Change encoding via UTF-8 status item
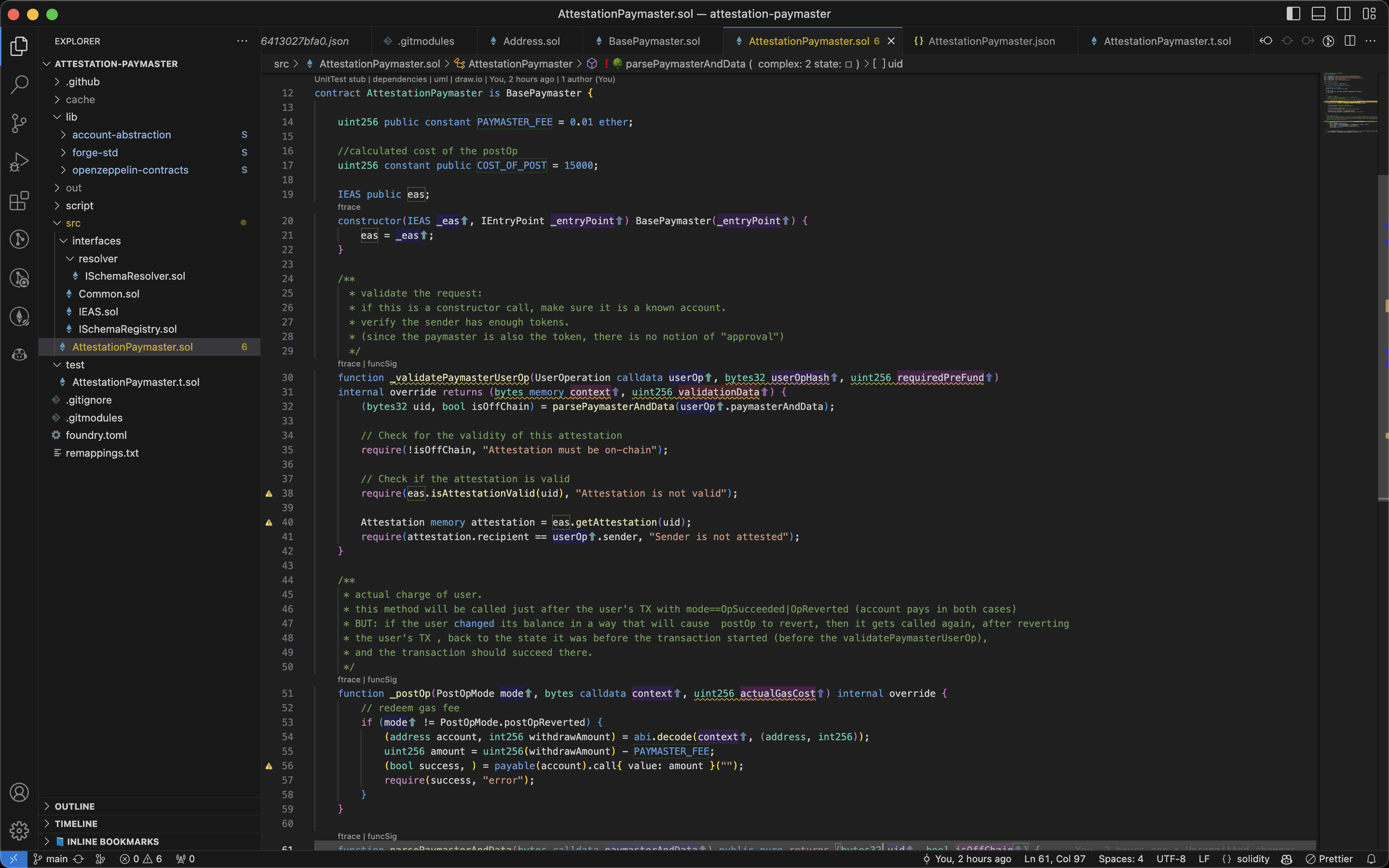Image resolution: width=1389 pixels, height=868 pixels. tap(1171, 859)
